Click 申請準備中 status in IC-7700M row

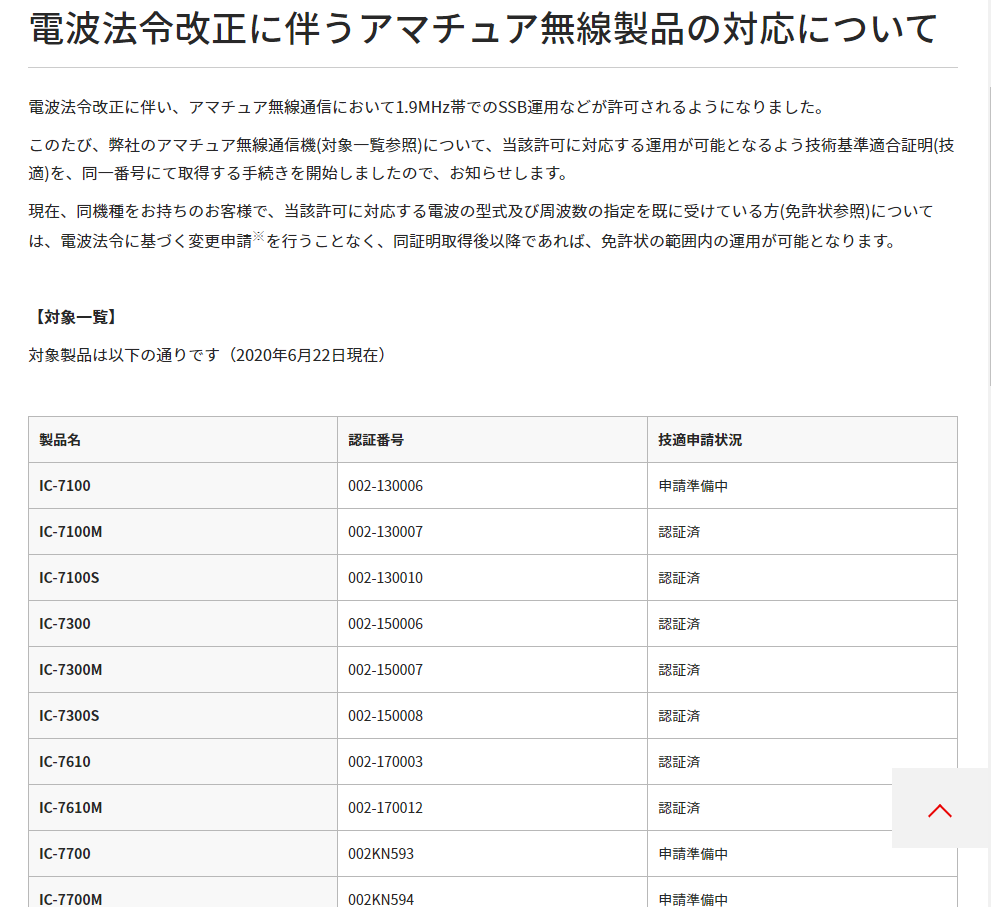[x=693, y=899]
